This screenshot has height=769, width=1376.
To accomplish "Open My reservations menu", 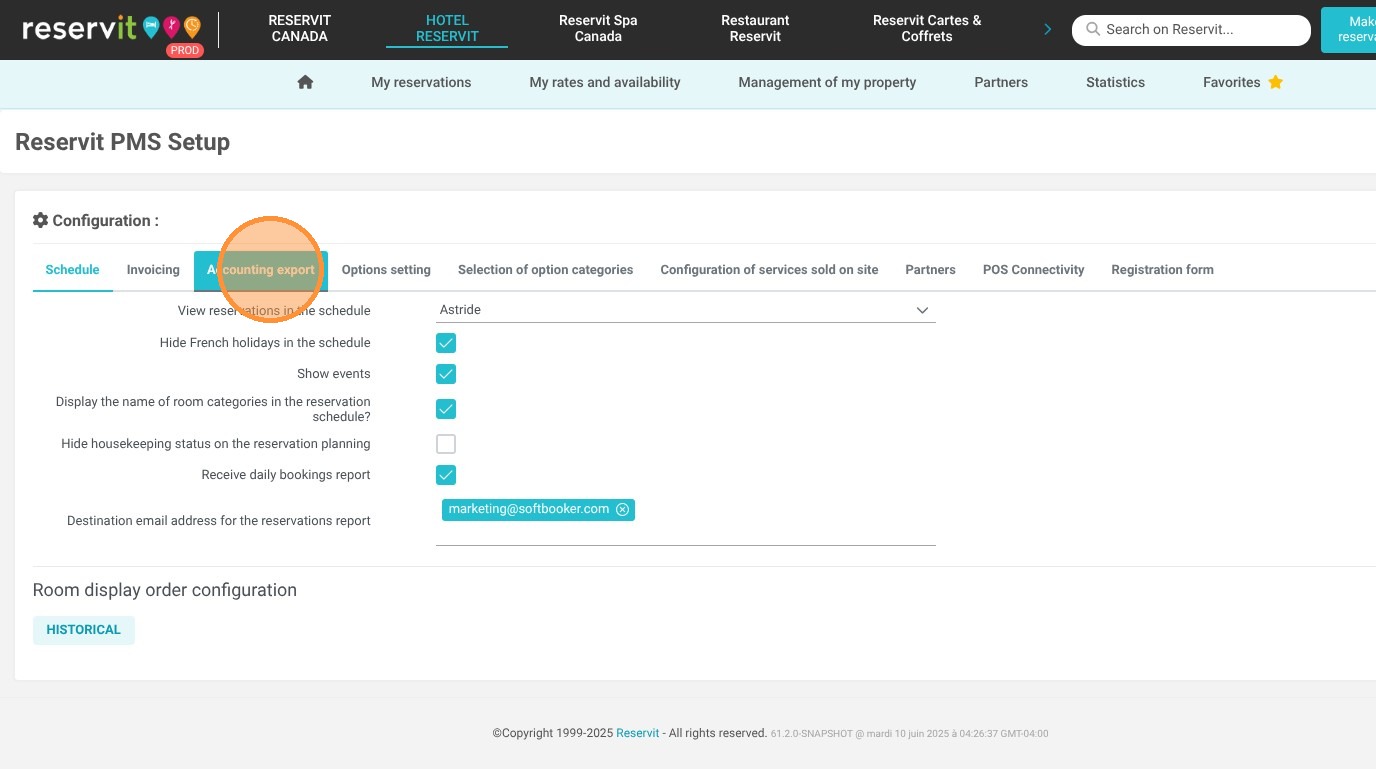I will click(x=421, y=82).
